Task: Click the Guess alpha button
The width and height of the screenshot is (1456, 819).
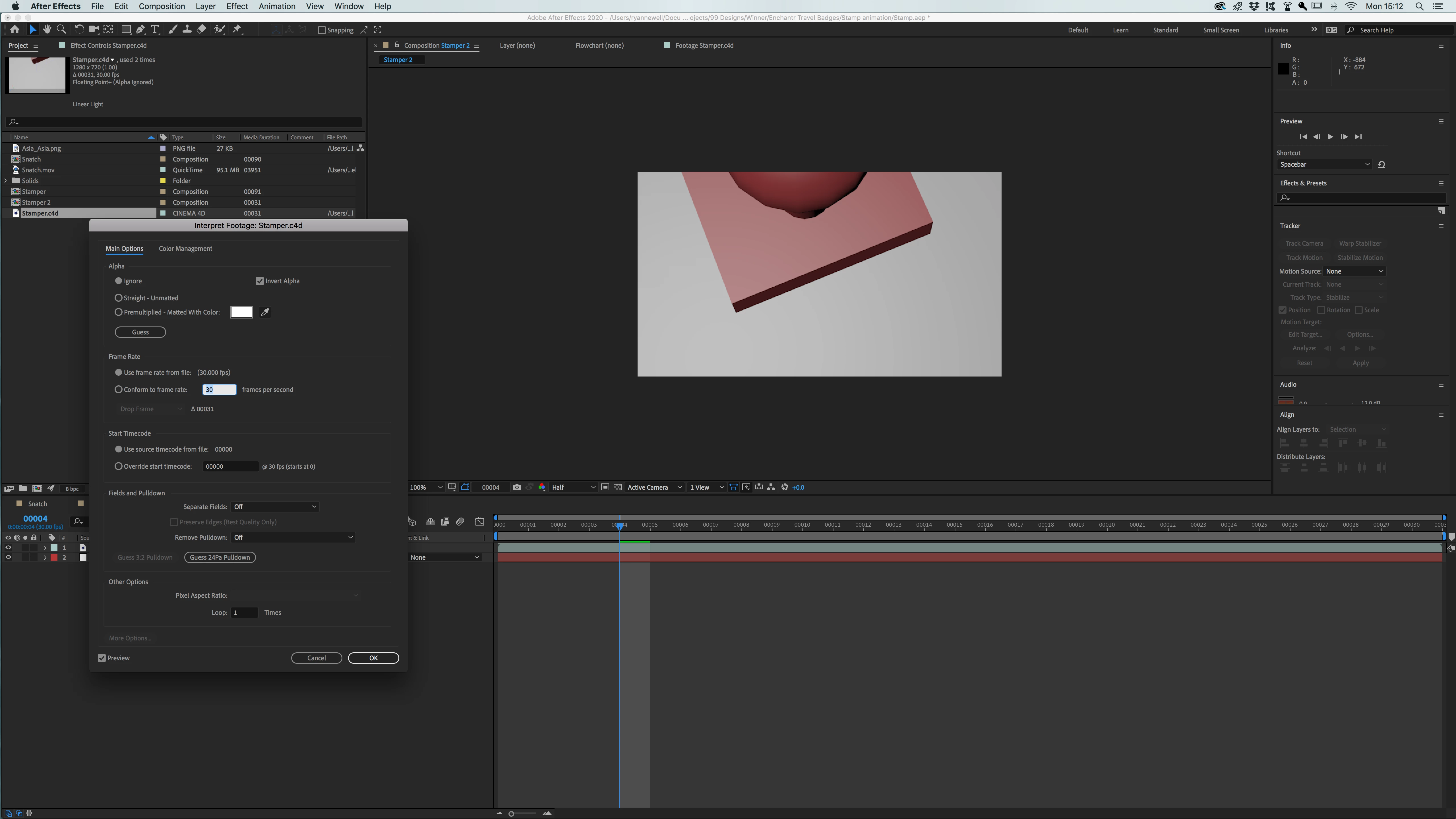Action: click(140, 332)
